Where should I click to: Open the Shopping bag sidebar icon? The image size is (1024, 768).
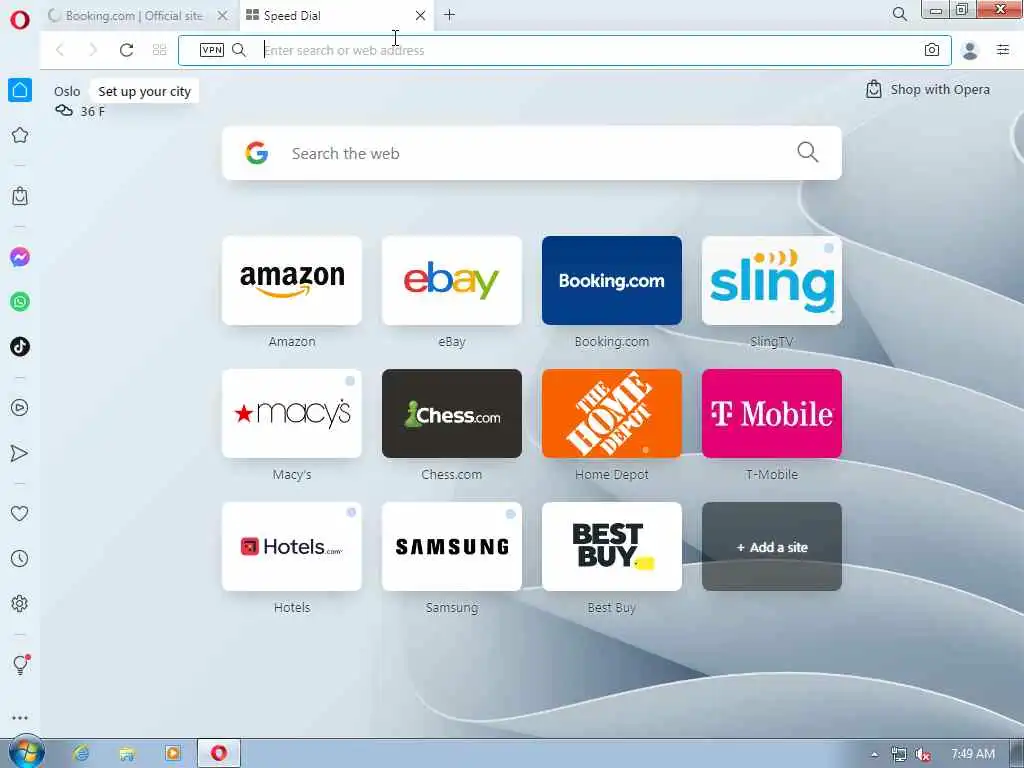click(20, 196)
